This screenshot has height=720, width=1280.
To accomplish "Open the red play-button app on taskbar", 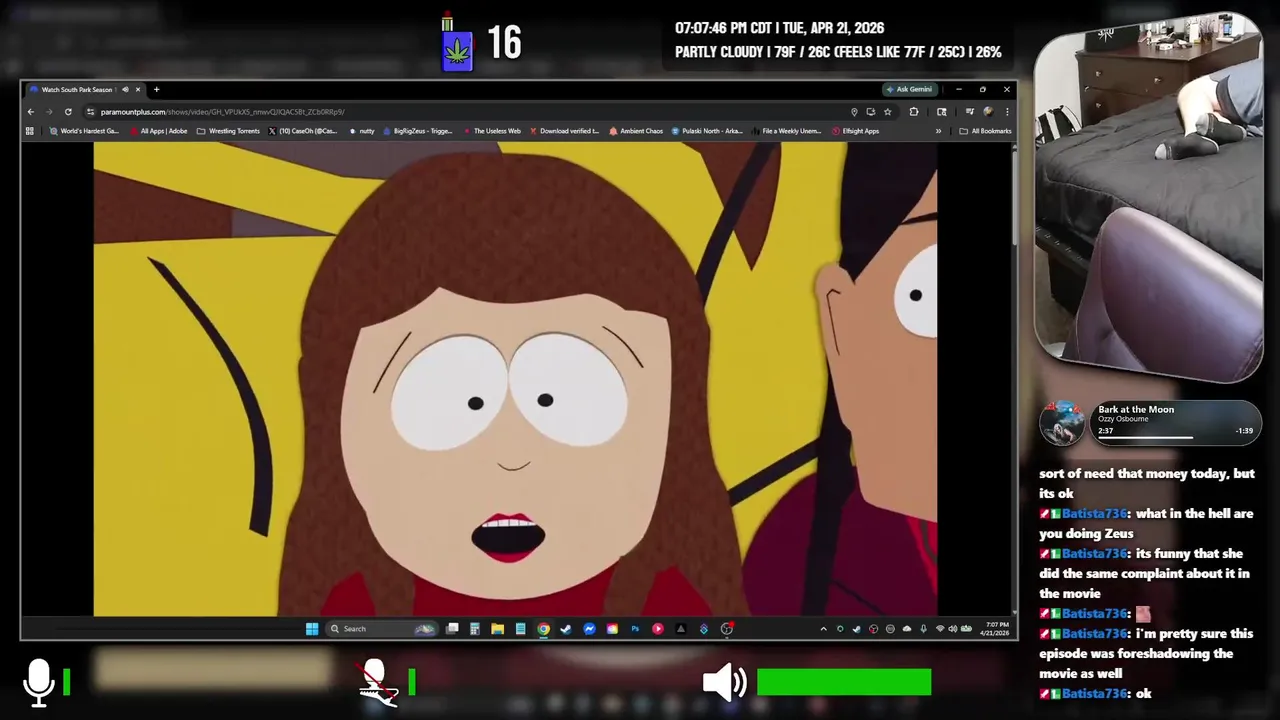I will coord(658,629).
